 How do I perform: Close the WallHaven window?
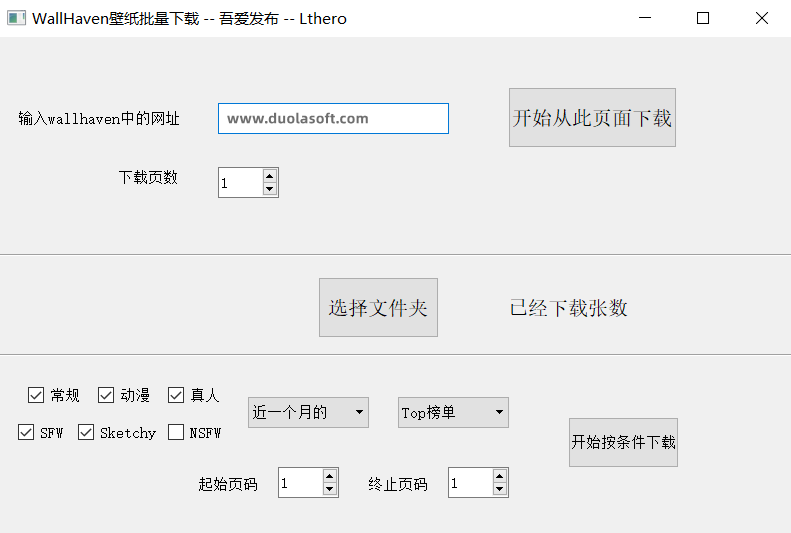762,18
